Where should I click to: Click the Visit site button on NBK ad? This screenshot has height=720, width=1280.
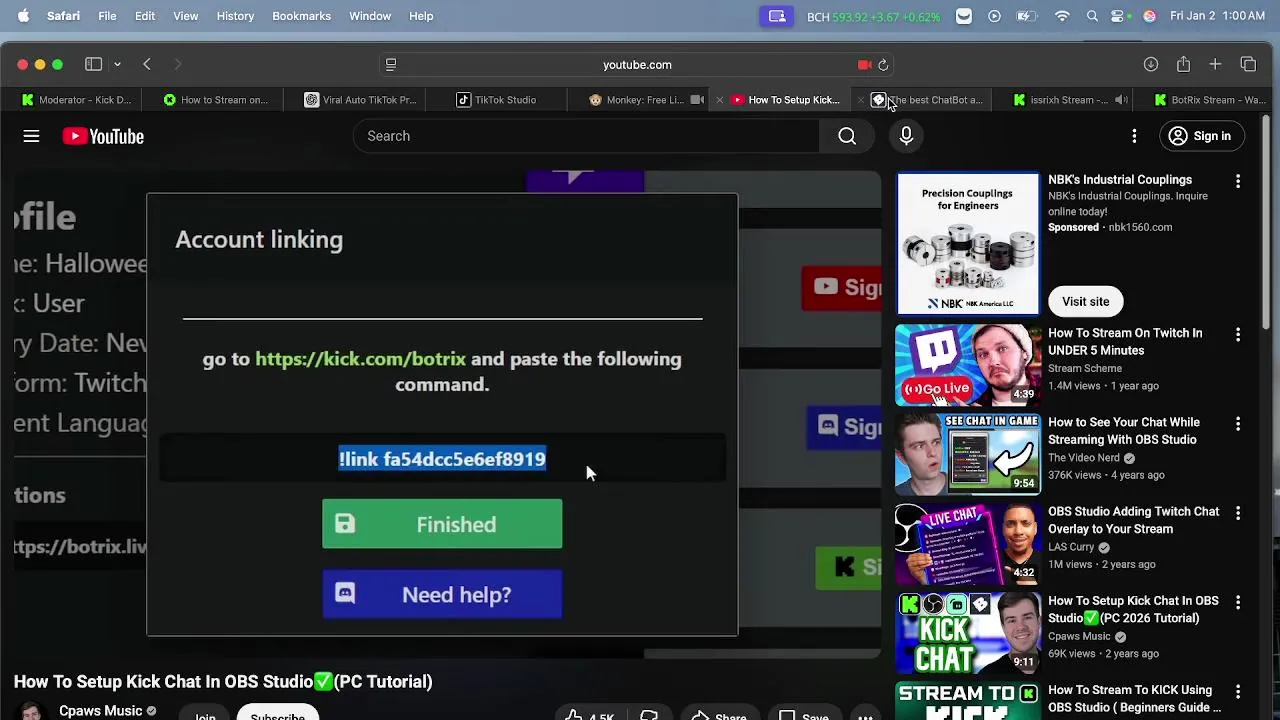[1085, 301]
